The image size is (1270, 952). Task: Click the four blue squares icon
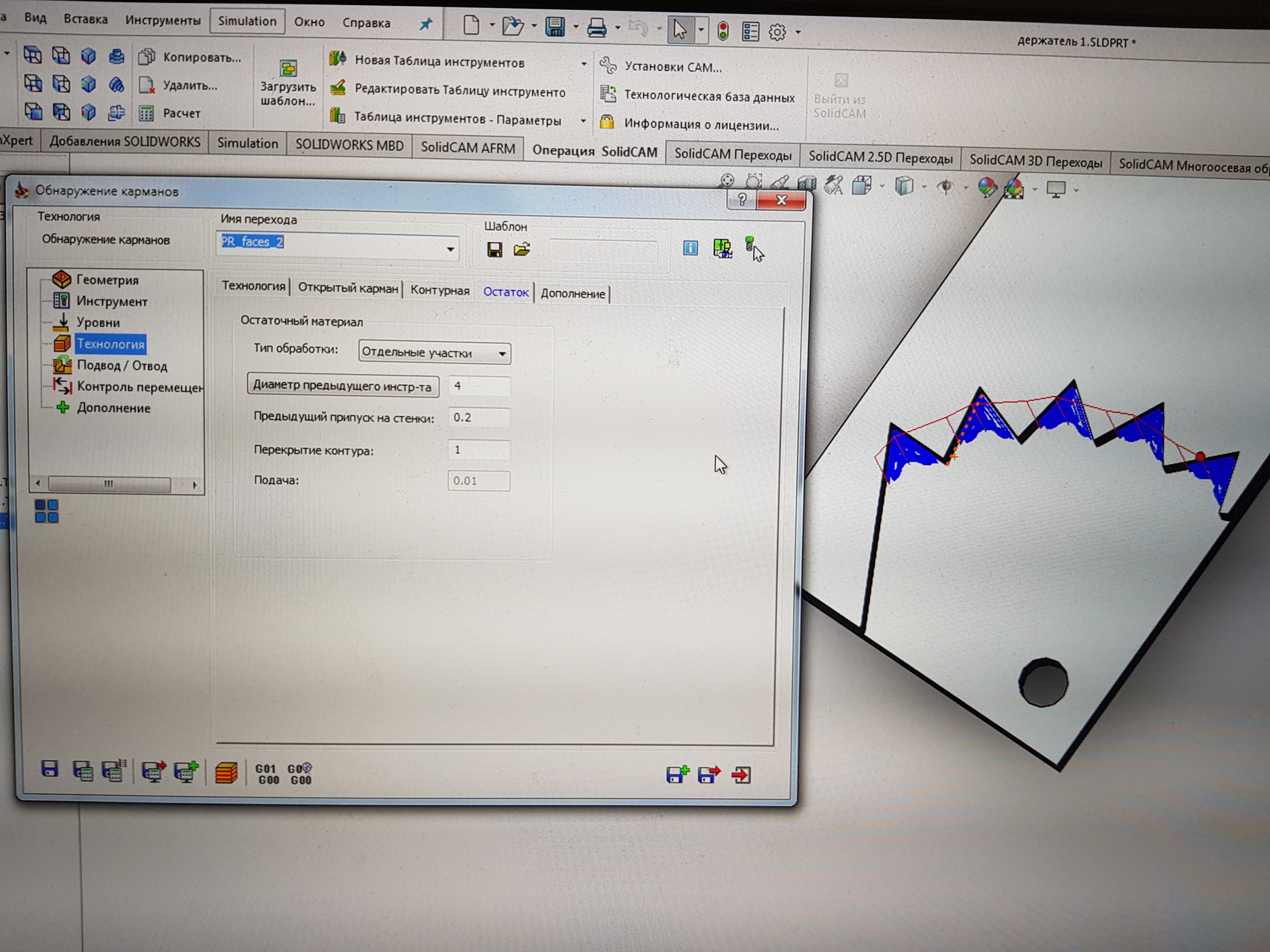[47, 511]
